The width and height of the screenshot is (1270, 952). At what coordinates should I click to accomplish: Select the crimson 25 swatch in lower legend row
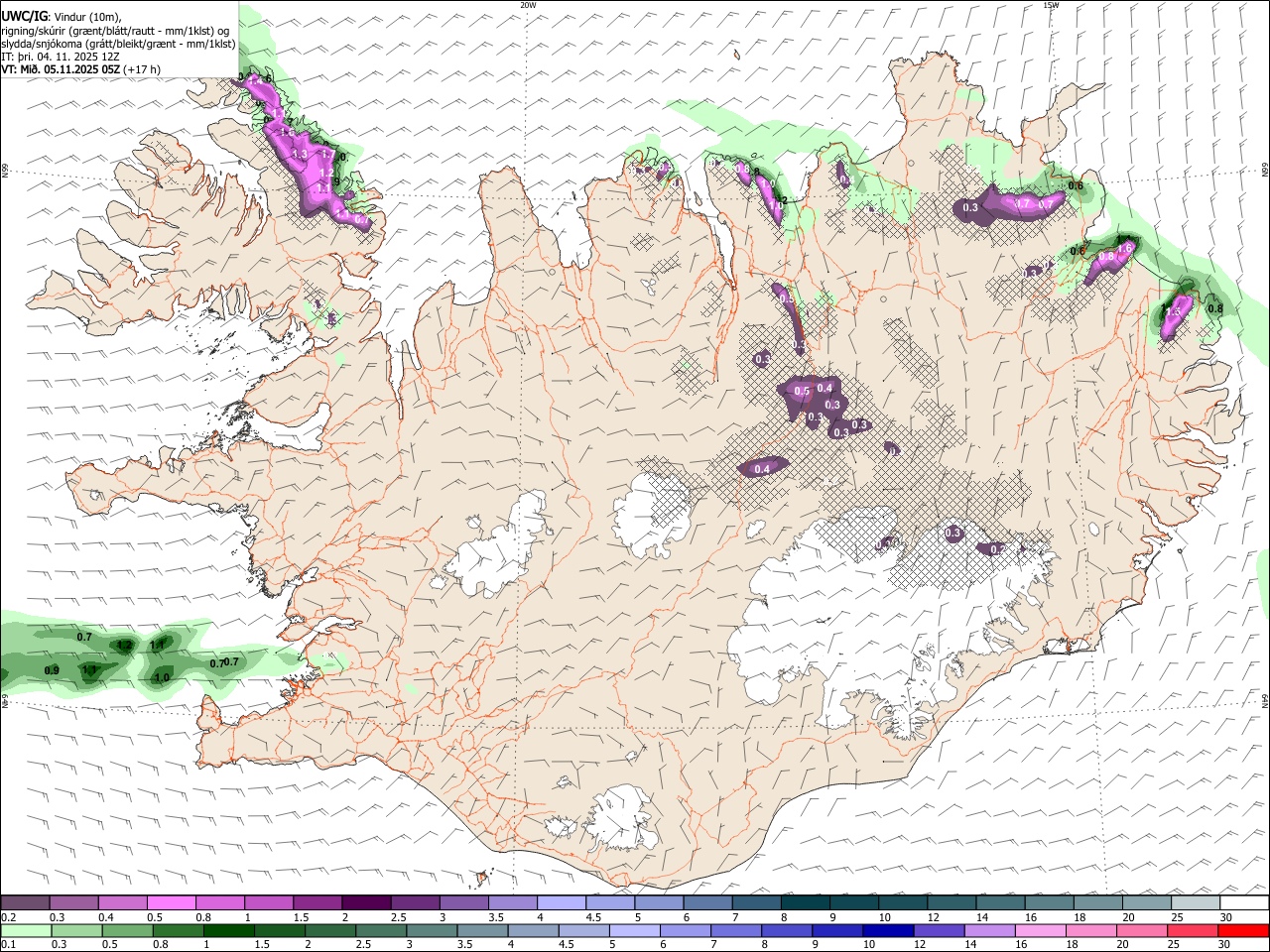pyautogui.click(x=1193, y=931)
